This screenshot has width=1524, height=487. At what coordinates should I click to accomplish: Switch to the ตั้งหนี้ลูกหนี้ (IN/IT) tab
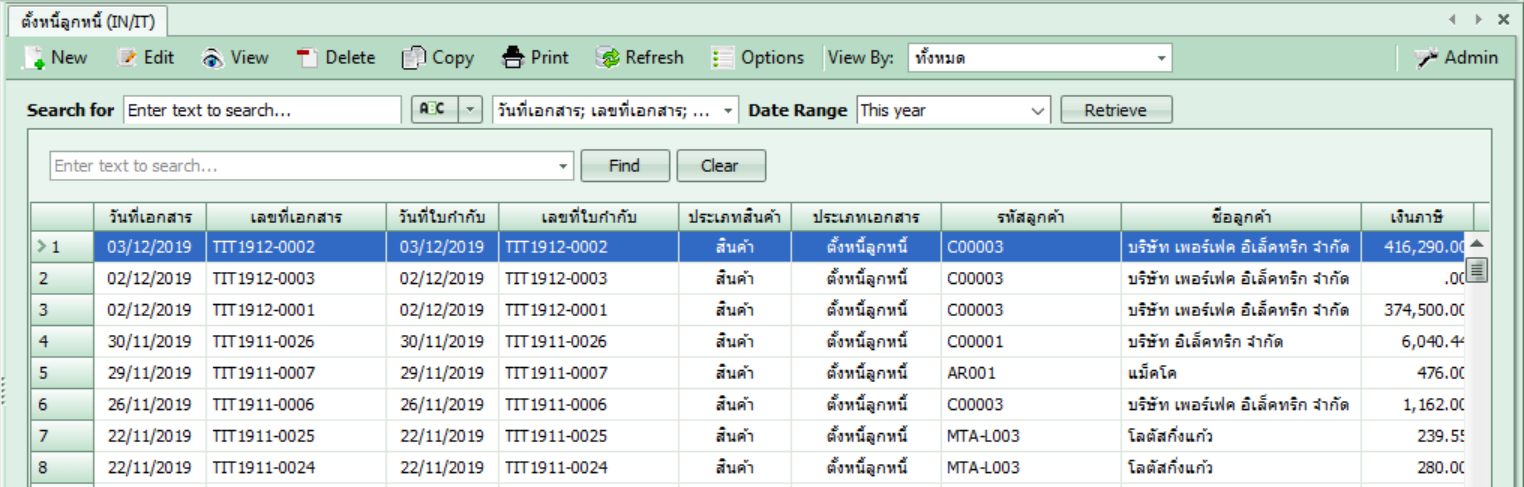click(87, 19)
